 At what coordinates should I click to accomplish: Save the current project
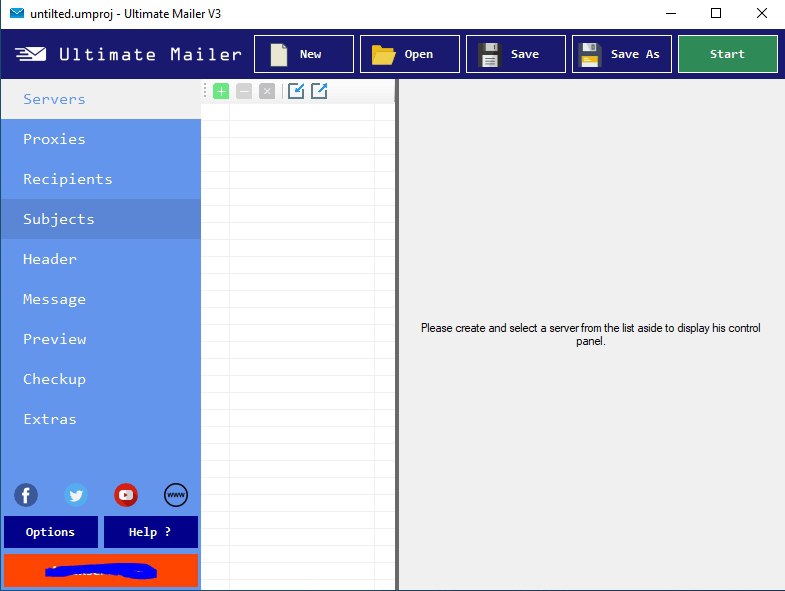pyautogui.click(x=516, y=54)
